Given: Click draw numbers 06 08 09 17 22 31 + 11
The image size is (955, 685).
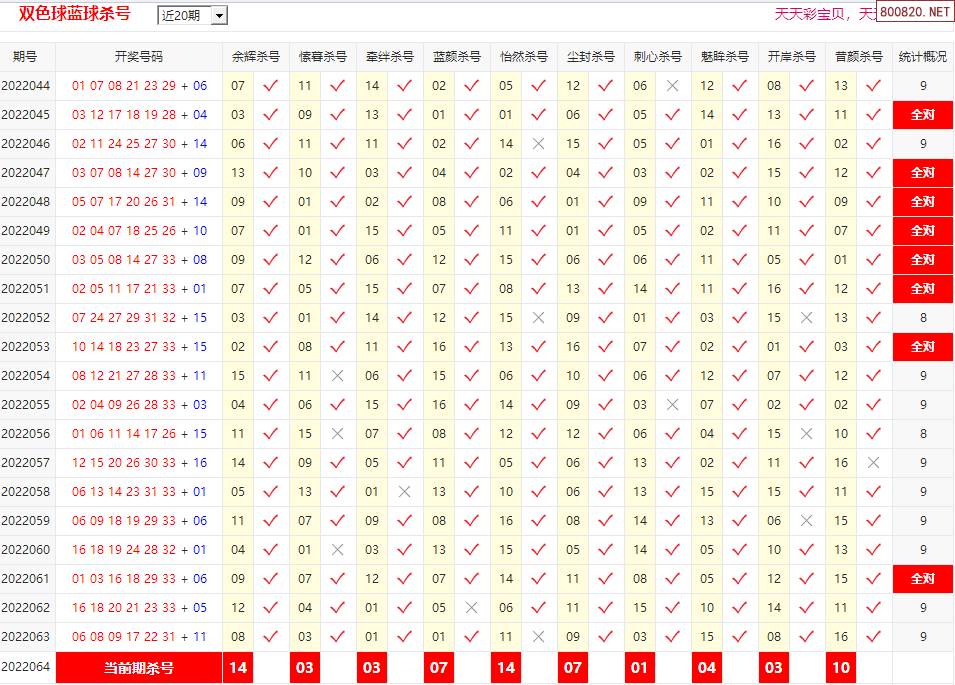Looking at the screenshot, I should pyautogui.click(x=139, y=637).
